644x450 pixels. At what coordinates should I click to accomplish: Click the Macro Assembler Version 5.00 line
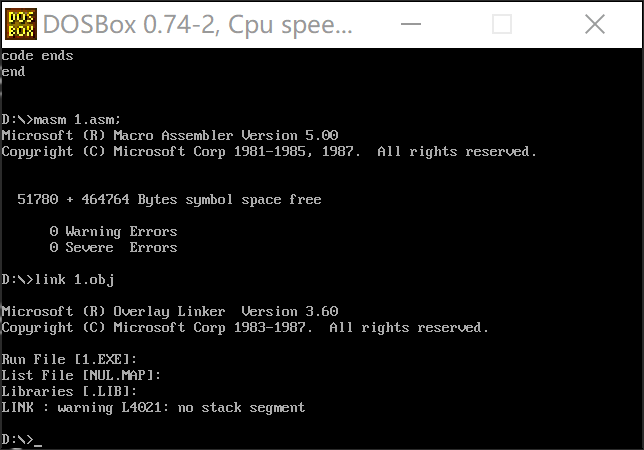170,136
